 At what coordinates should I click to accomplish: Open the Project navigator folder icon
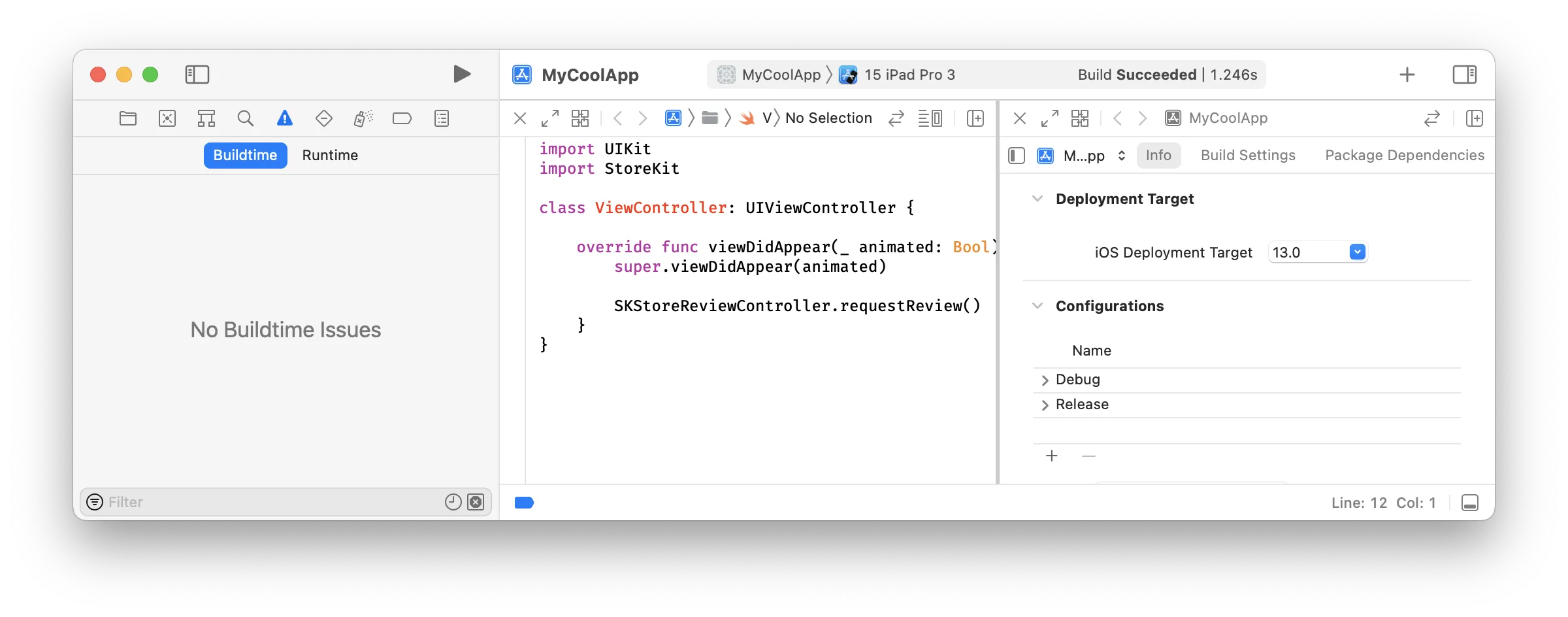[128, 118]
